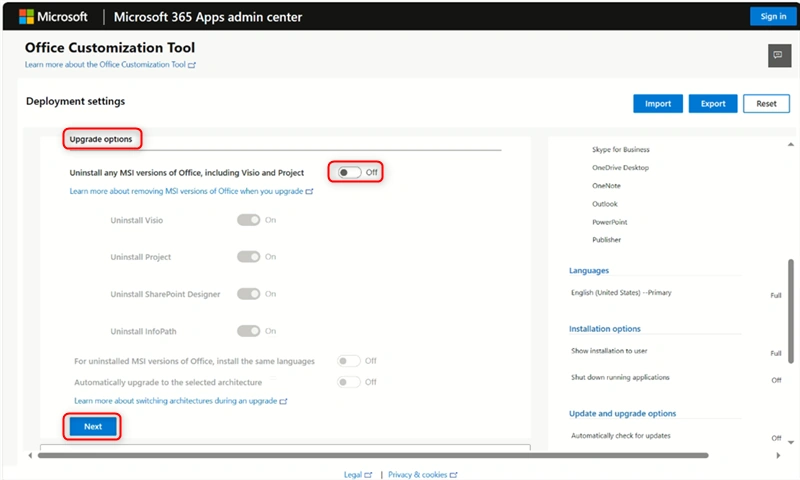Click Show installation to user entry
800x480 pixels.
tap(609, 351)
